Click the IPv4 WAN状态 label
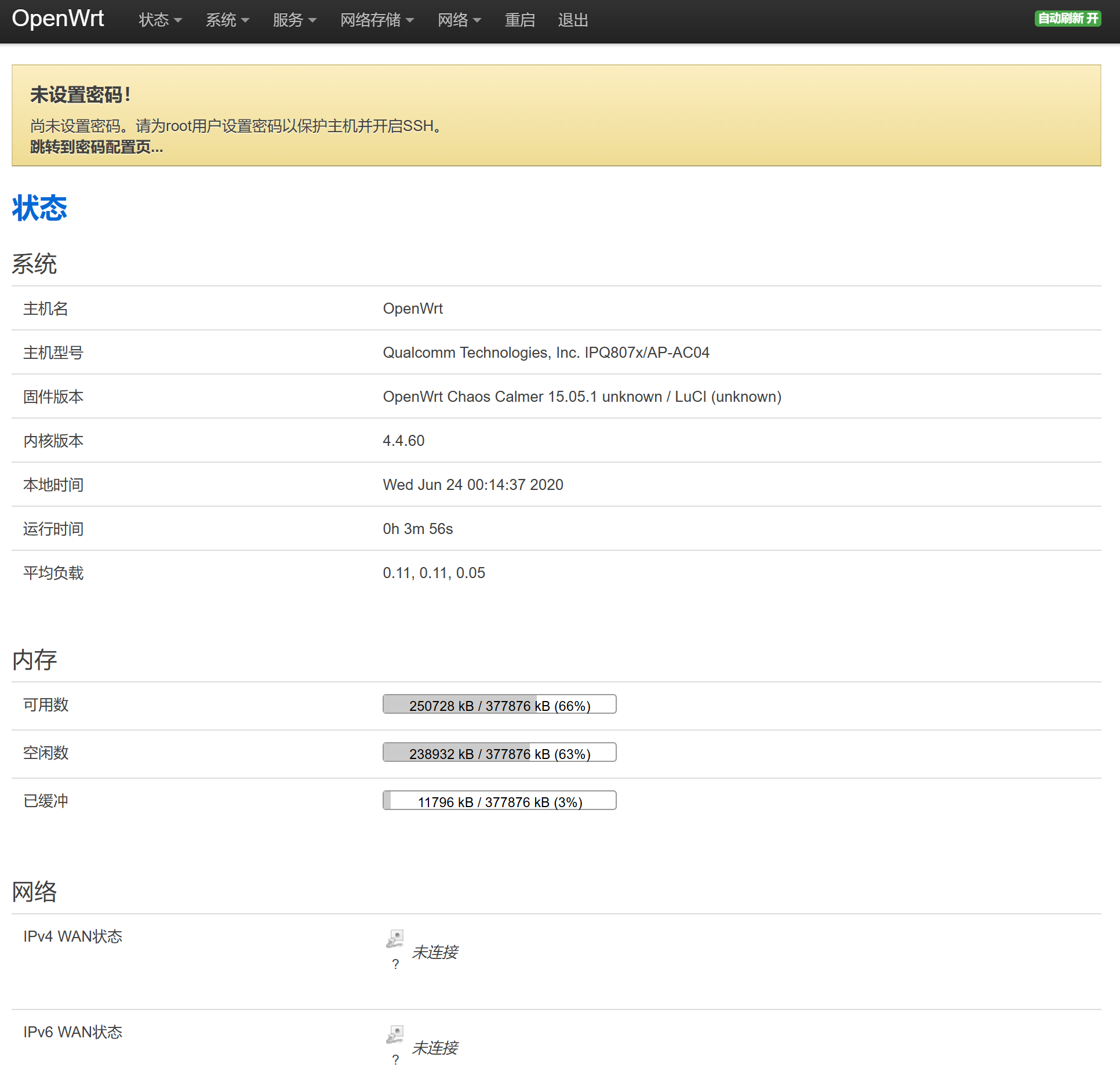Image resolution: width=1120 pixels, height=1075 pixels. (73, 936)
